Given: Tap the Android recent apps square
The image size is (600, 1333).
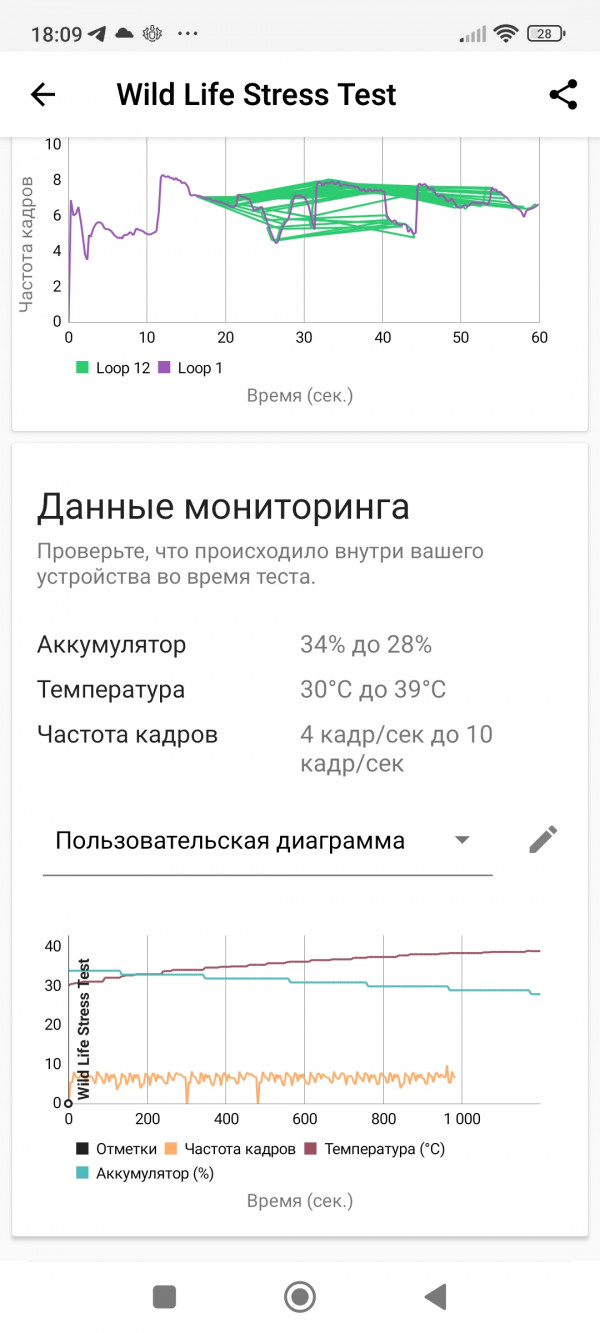Looking at the screenshot, I should 164,1297.
